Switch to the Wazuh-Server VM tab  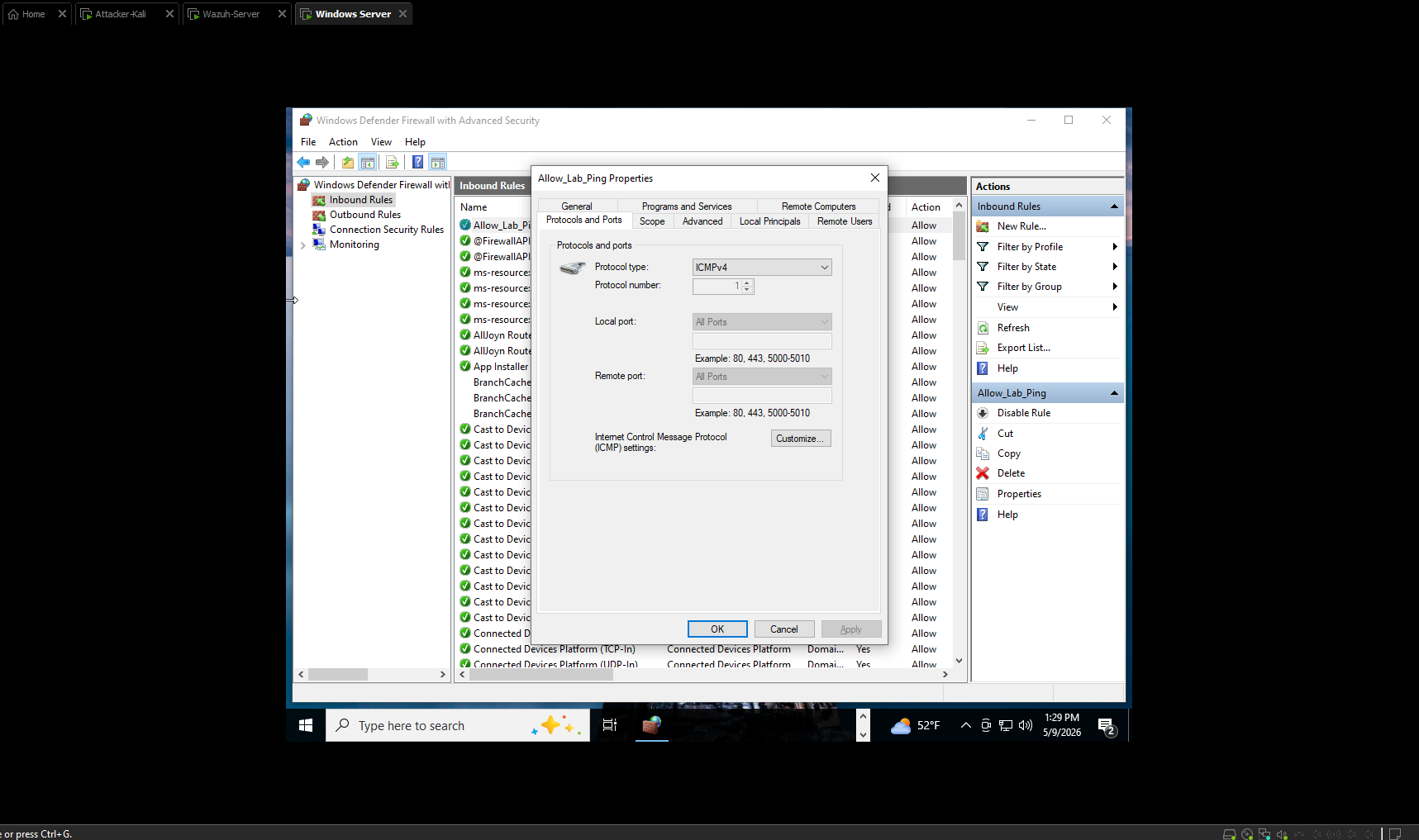(231, 14)
